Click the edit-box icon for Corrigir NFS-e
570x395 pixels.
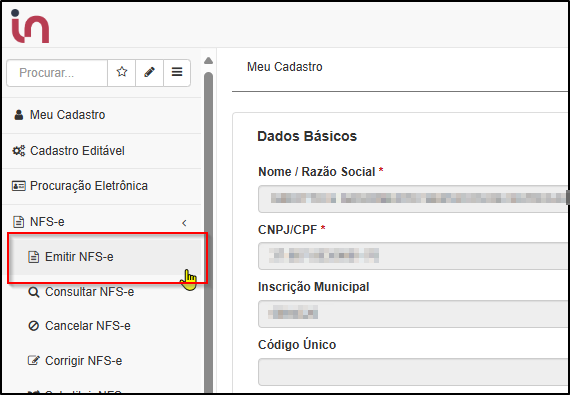(33, 360)
